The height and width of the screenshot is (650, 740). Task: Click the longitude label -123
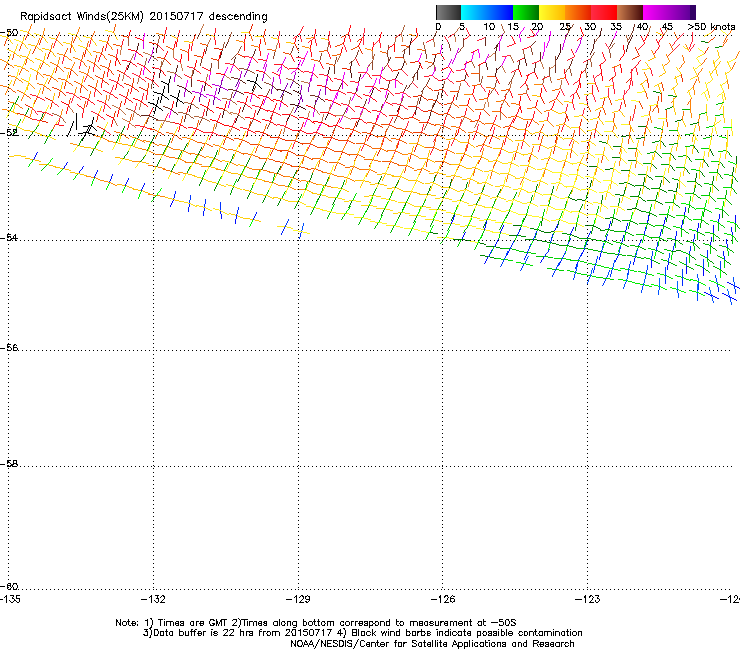click(x=588, y=599)
